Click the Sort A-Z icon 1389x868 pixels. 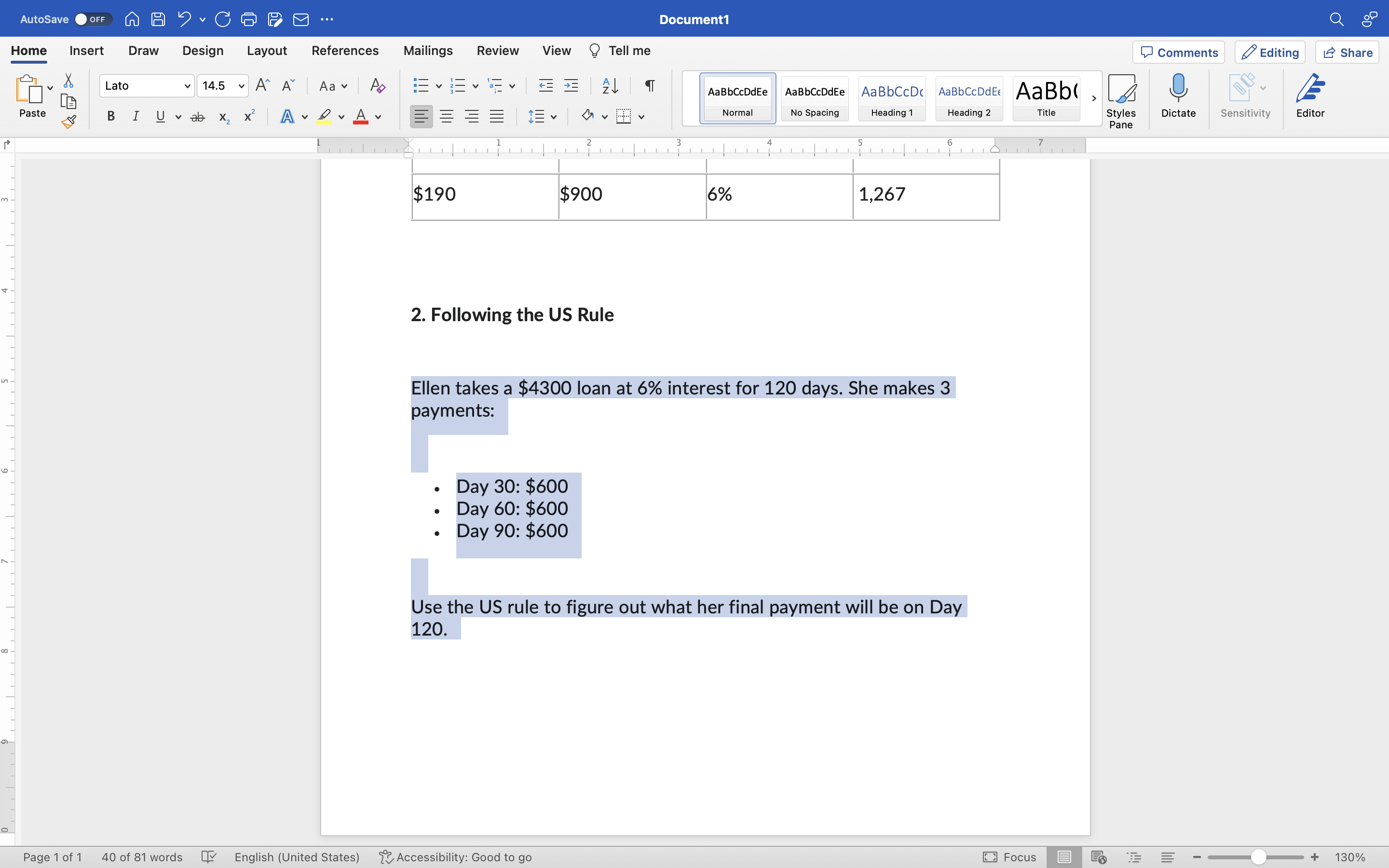(x=610, y=86)
